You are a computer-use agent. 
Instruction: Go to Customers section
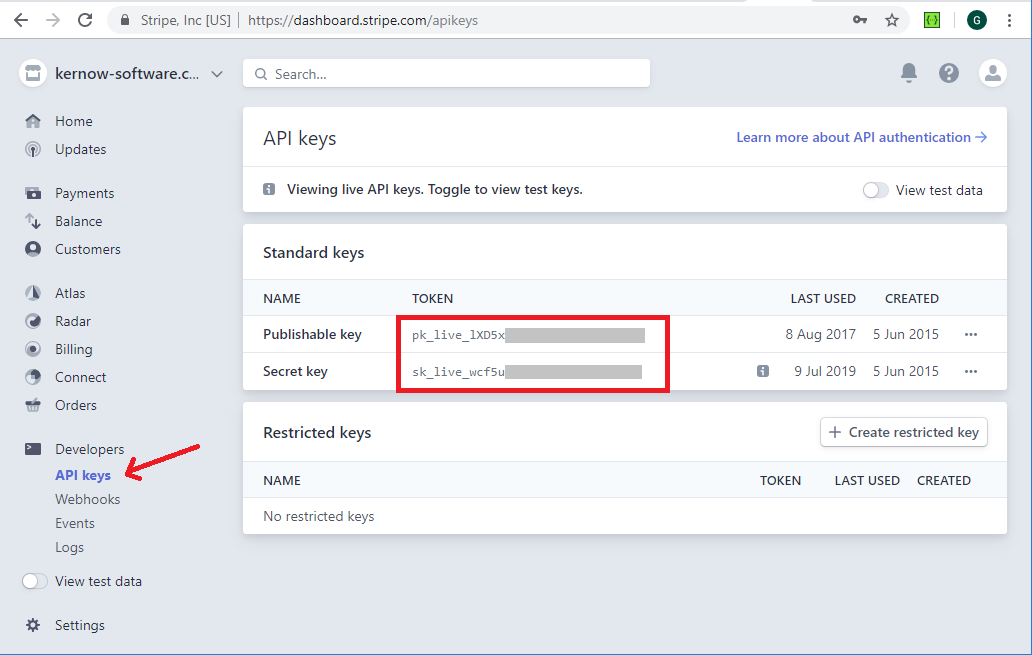[88, 249]
